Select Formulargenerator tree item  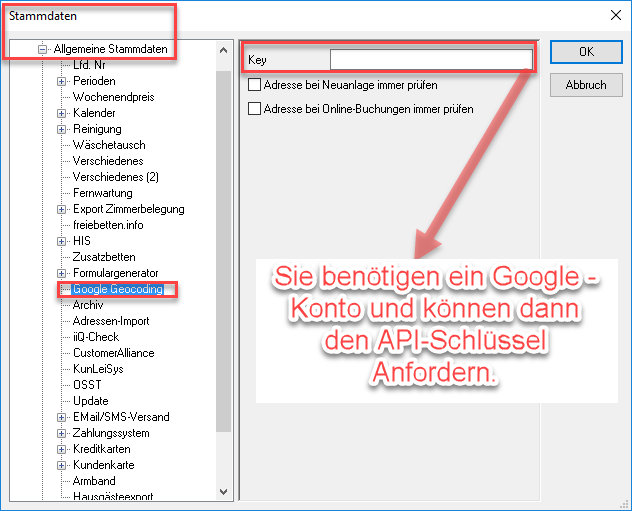click(115, 273)
